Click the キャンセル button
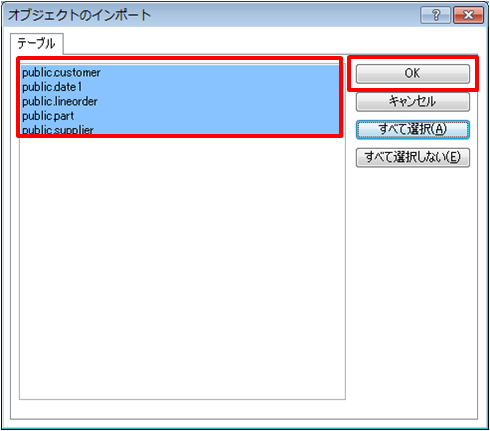The image size is (490, 431). (x=413, y=101)
